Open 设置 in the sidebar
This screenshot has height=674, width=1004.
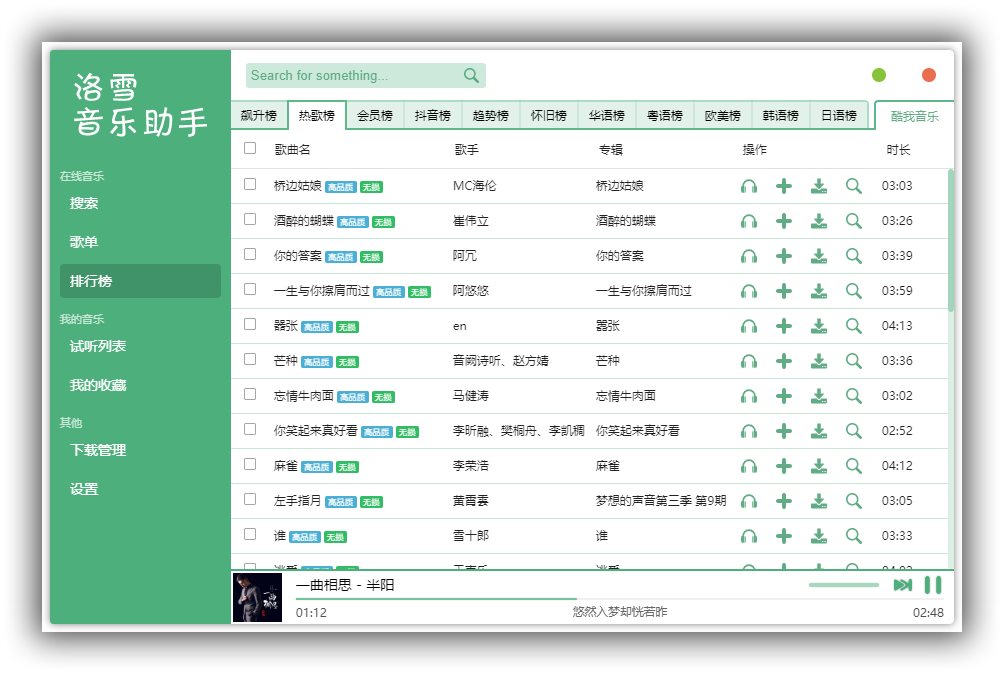pos(140,489)
